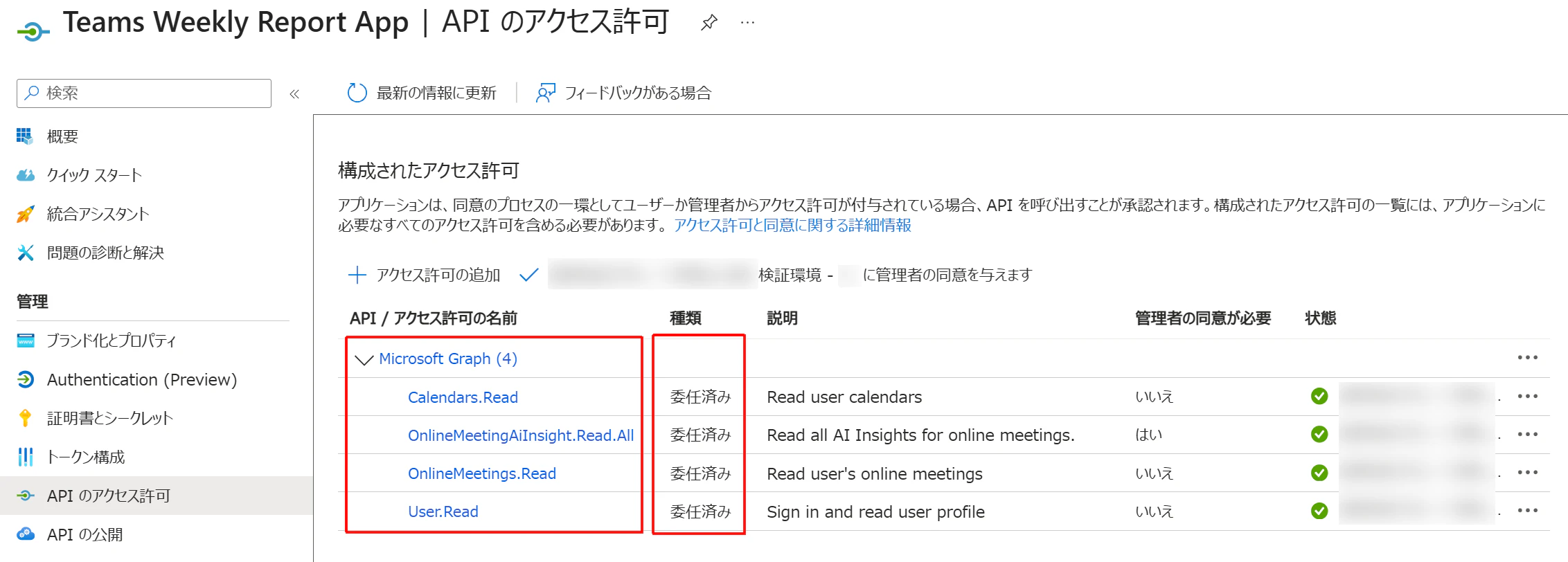Grant admin consent via 管理者の同意を与えます
This screenshot has width=1568, height=562.
tap(776, 275)
